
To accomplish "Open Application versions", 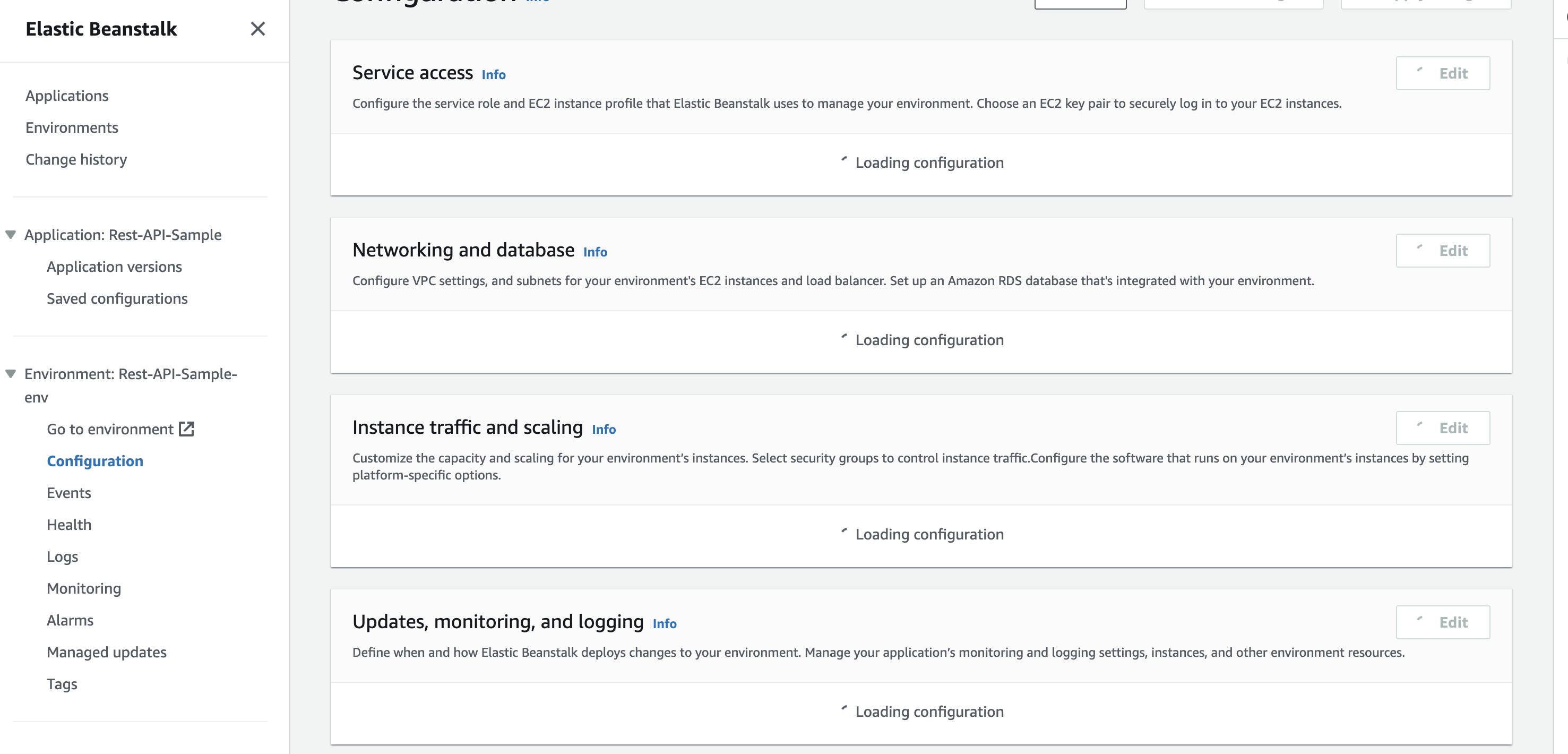I will click(x=115, y=267).
